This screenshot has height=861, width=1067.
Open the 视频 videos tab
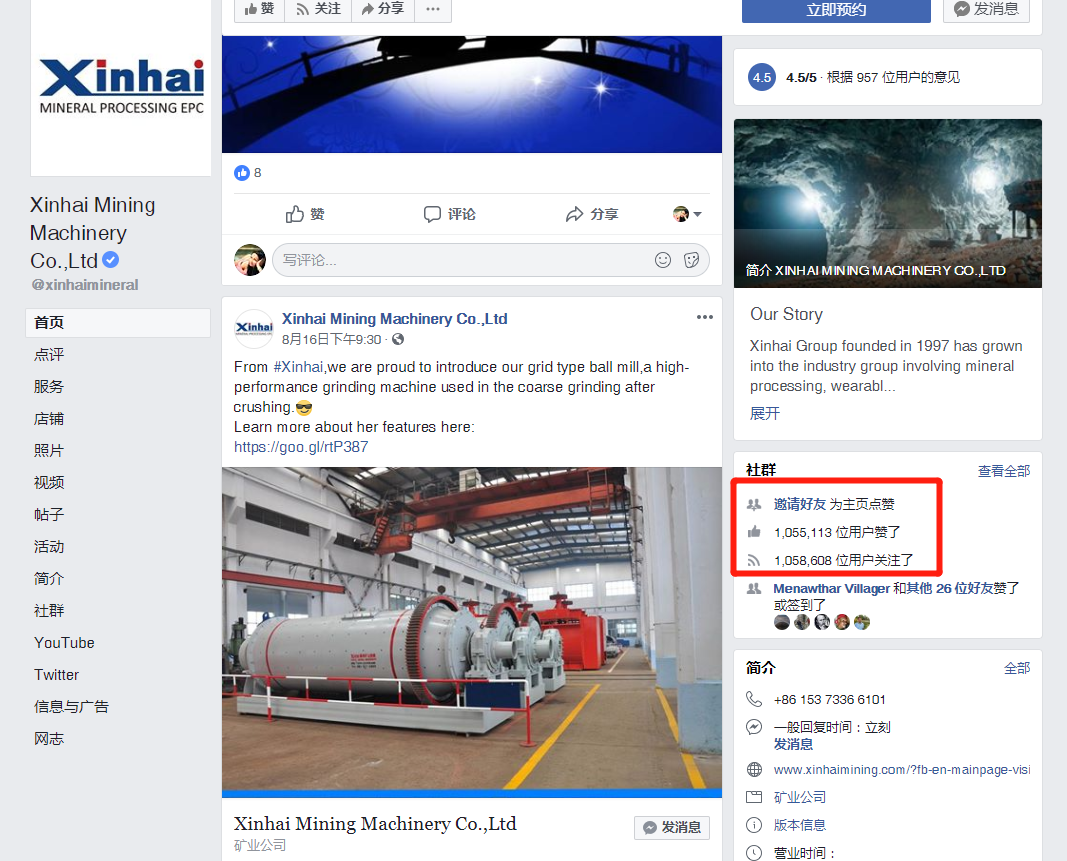49,483
